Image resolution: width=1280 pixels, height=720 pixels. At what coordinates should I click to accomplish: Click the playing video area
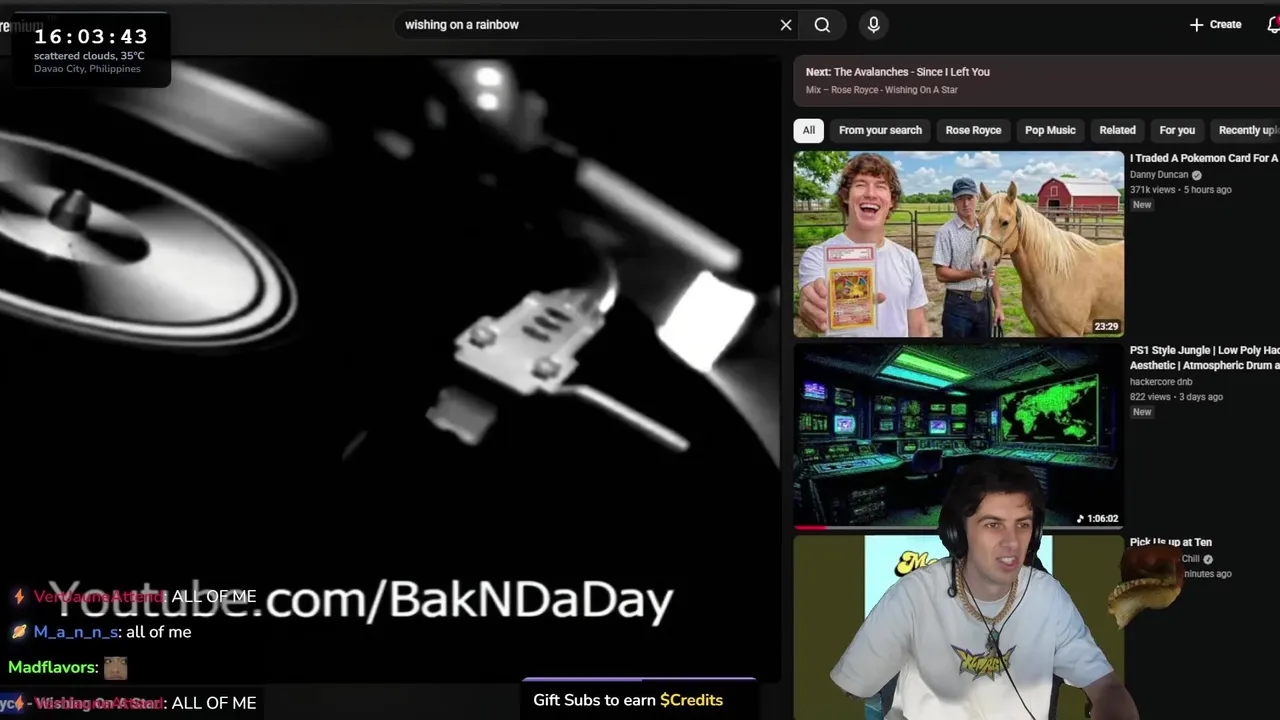[390, 370]
